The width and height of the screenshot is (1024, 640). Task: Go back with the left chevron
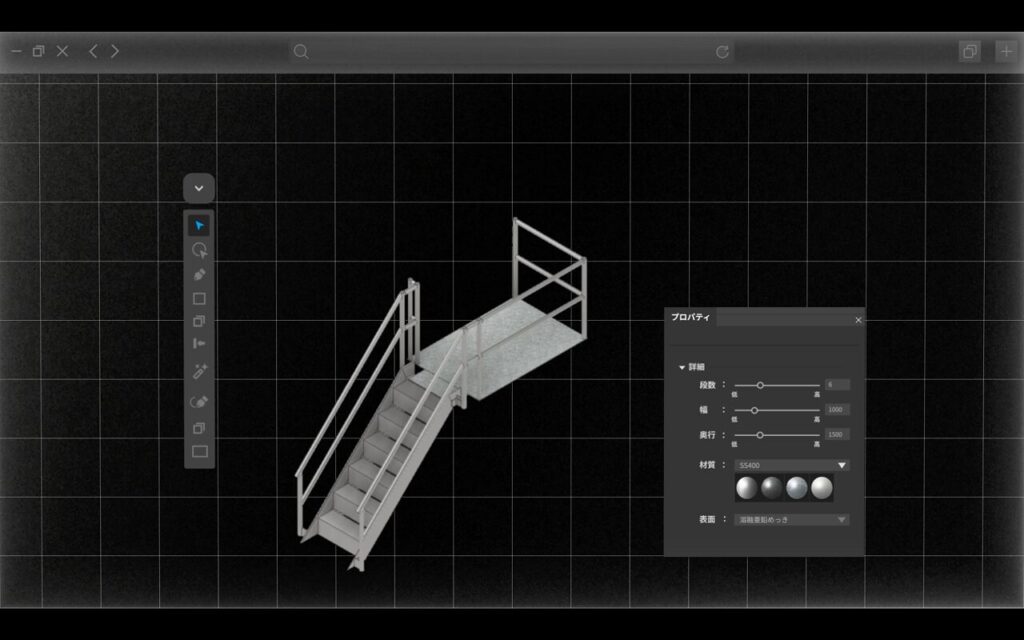(93, 51)
